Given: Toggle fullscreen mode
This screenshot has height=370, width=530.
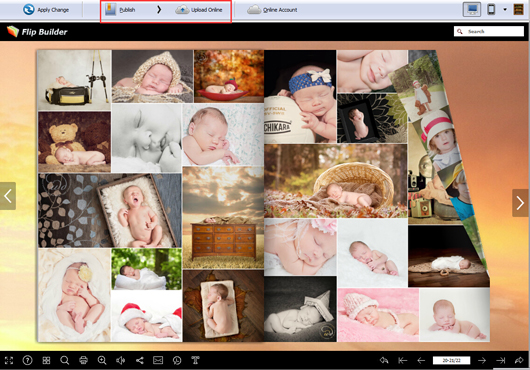Looking at the screenshot, I should [x=9, y=361].
